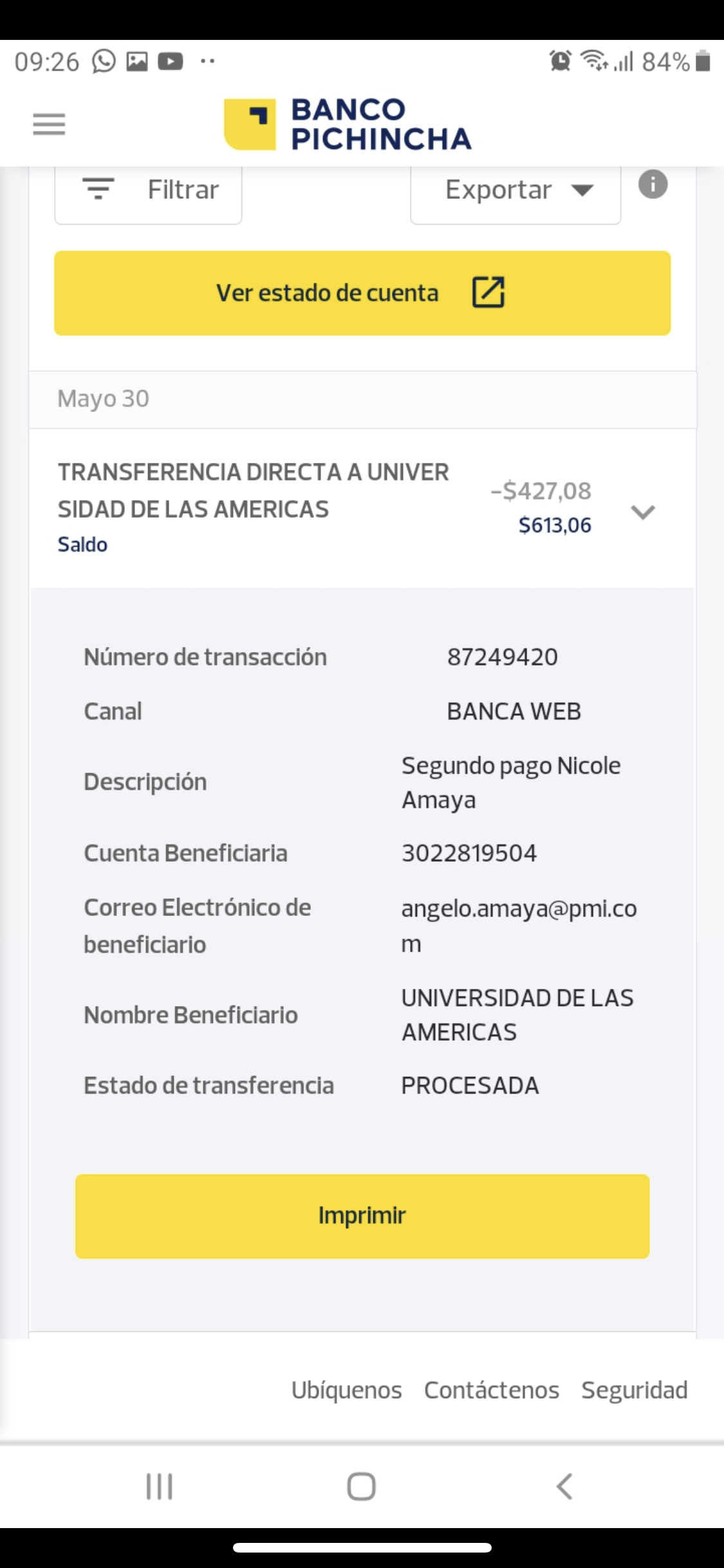Collapse the transaction details chevron
This screenshot has height=1568, width=724.
pyautogui.click(x=642, y=512)
